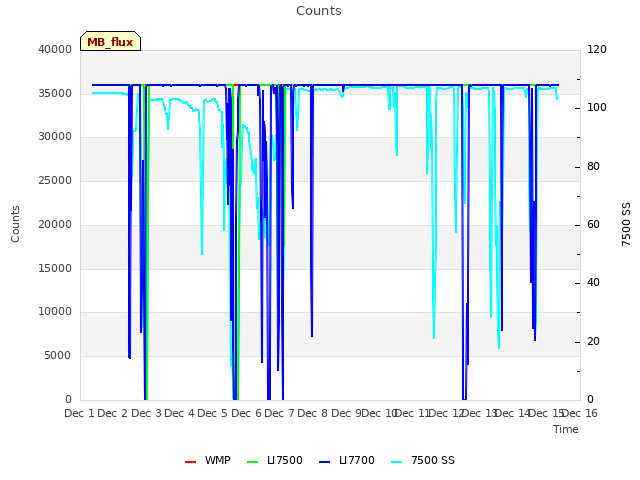
Task: Select the LI7700 legend label
Action: (x=357, y=460)
